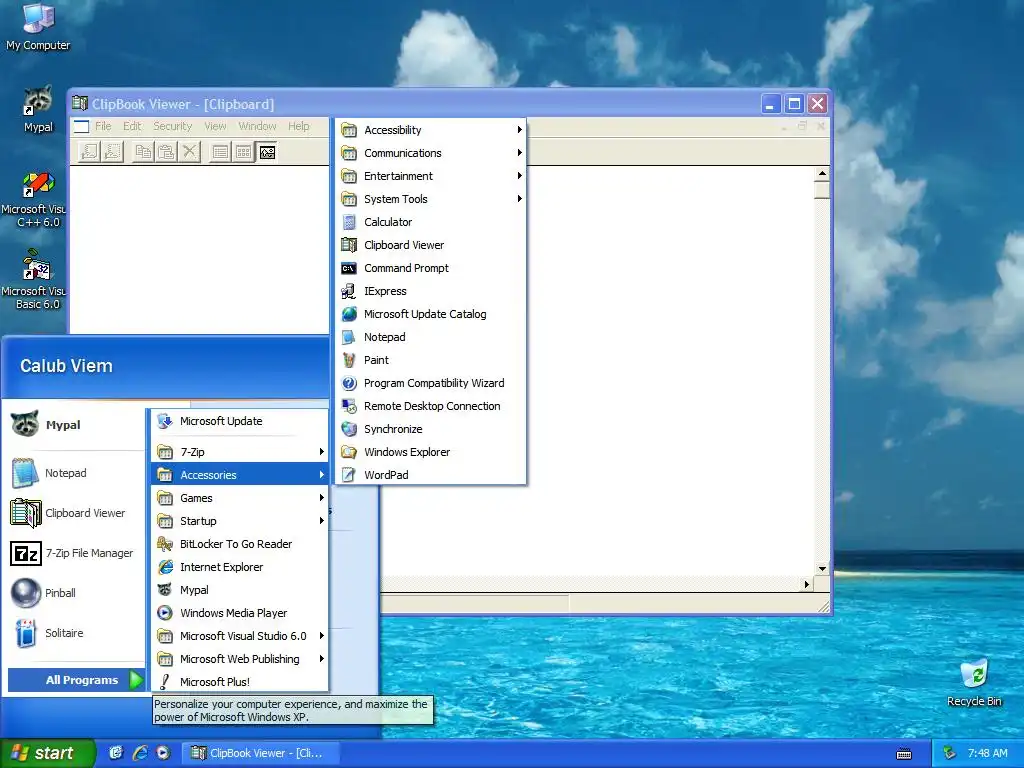Click the on-screen keyboard tray icon

pyautogui.click(x=904, y=754)
